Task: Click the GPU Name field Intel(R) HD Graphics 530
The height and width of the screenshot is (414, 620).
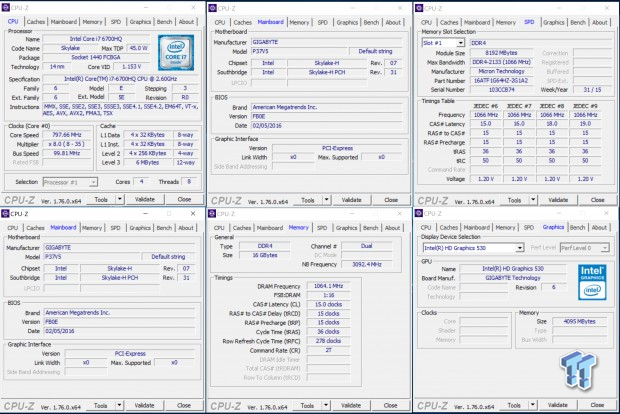Action: coord(512,268)
